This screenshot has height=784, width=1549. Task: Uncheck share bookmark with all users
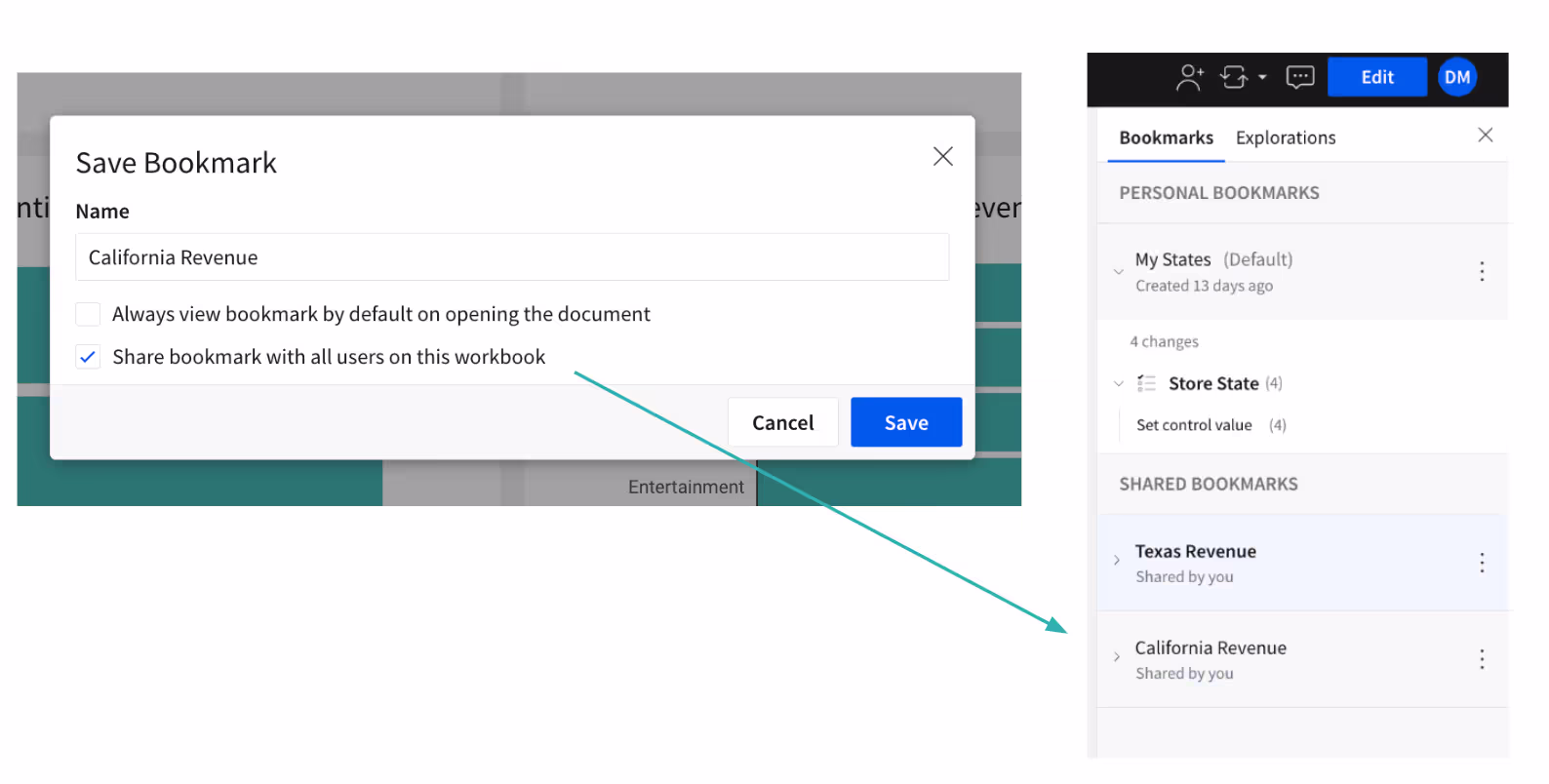click(x=88, y=357)
